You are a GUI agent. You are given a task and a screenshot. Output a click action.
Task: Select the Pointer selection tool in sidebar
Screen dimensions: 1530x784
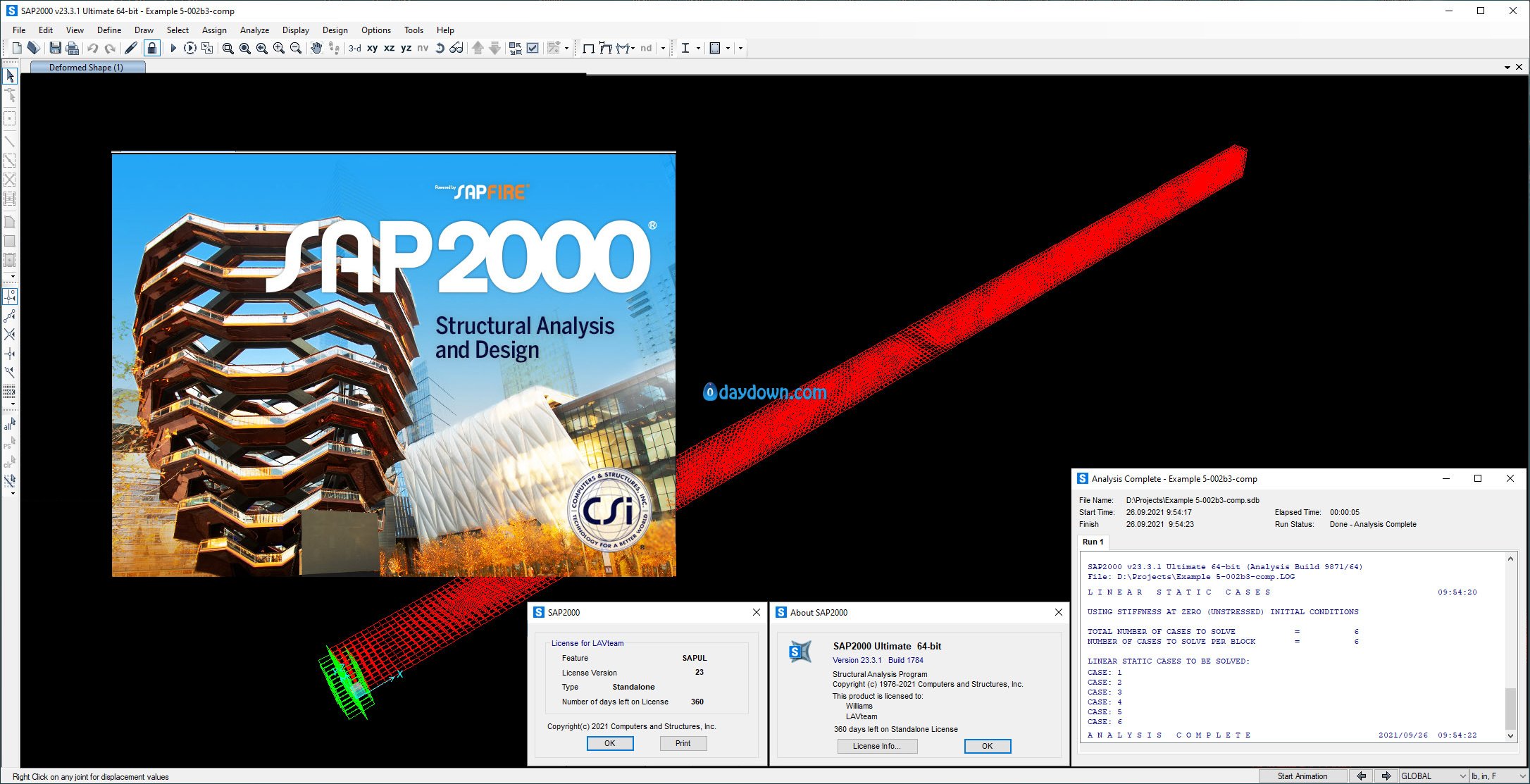click(x=10, y=75)
